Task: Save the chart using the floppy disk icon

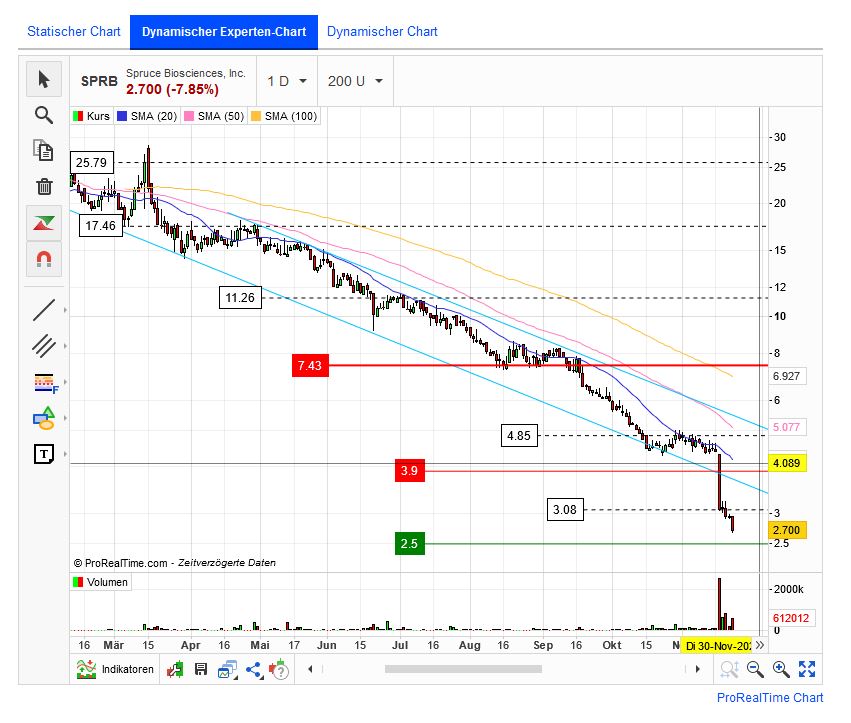Action: point(200,669)
